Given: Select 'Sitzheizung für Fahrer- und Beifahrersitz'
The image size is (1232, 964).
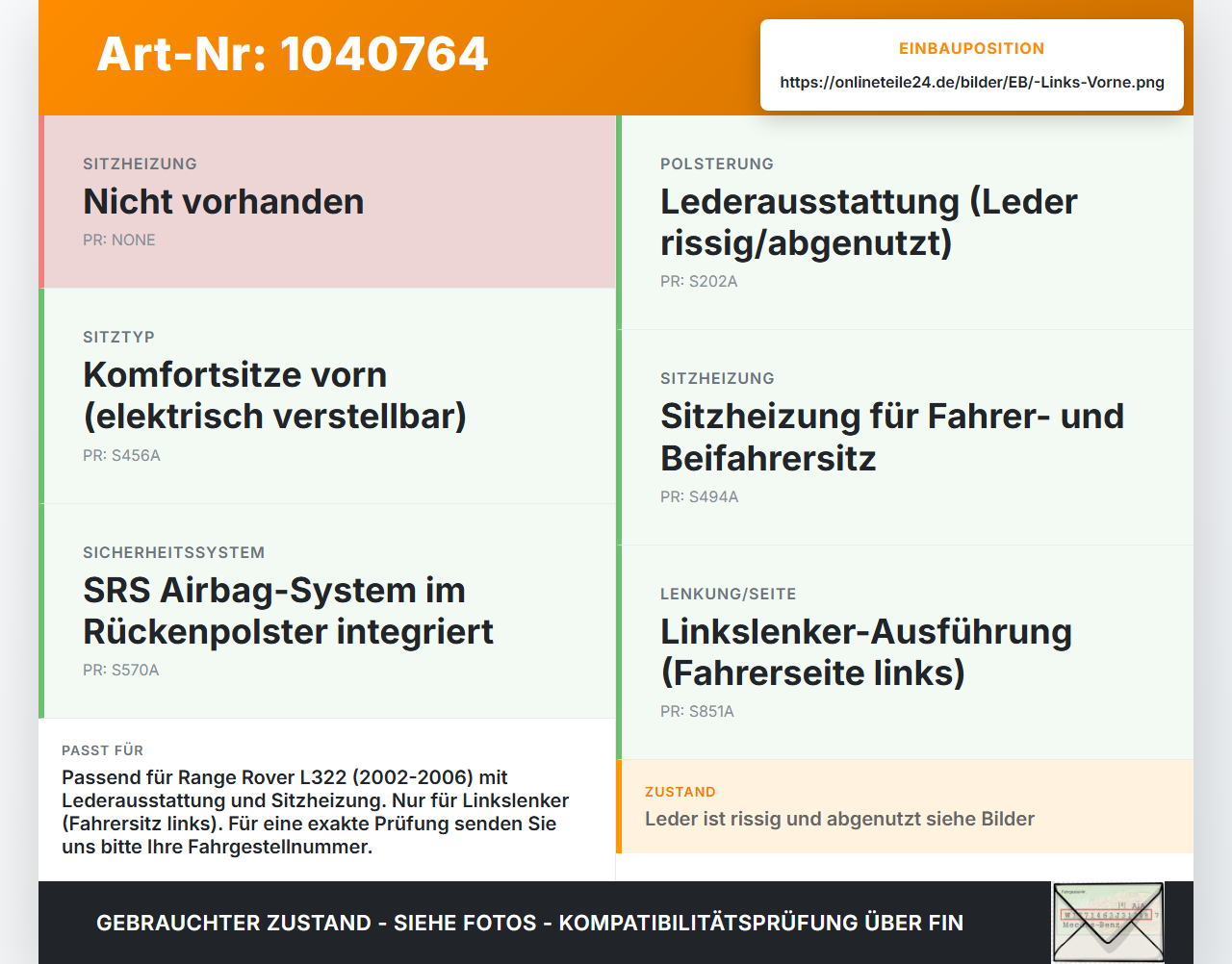Looking at the screenshot, I should point(892,437).
